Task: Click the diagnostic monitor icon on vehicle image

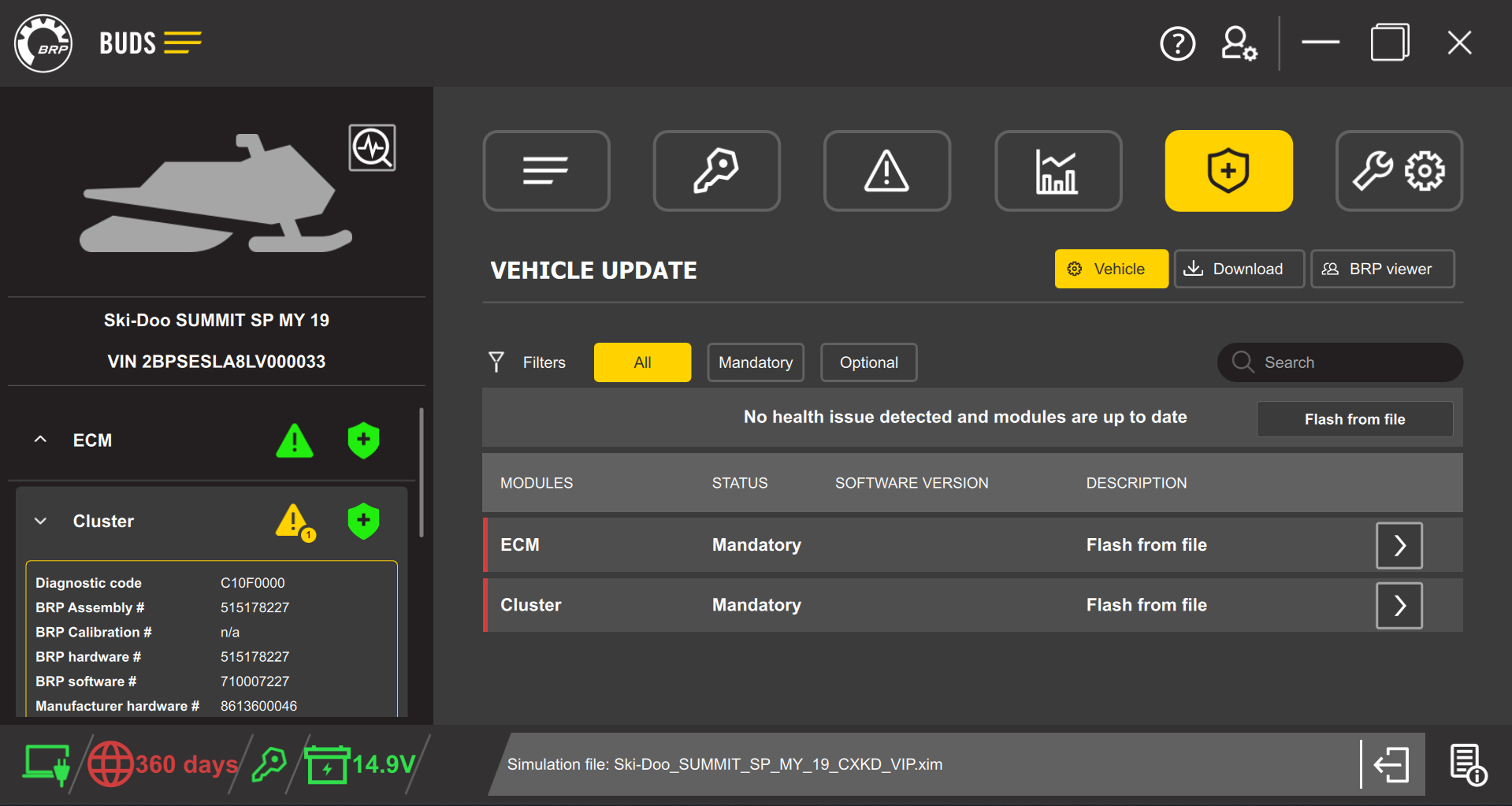Action: [371, 147]
